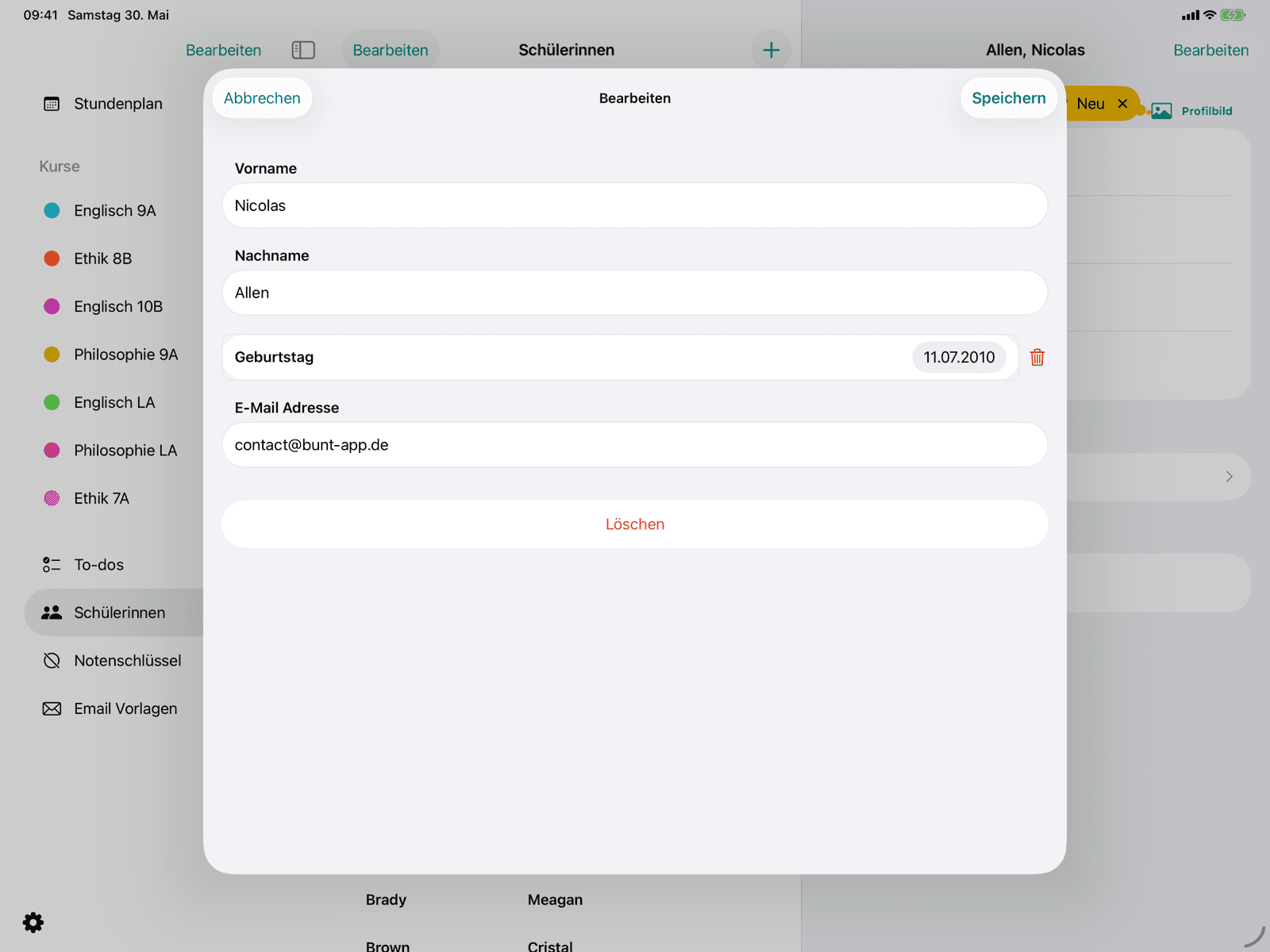Viewport: 1270px width, 952px height.
Task: Click the Notenschlüssel icon
Action: click(52, 661)
